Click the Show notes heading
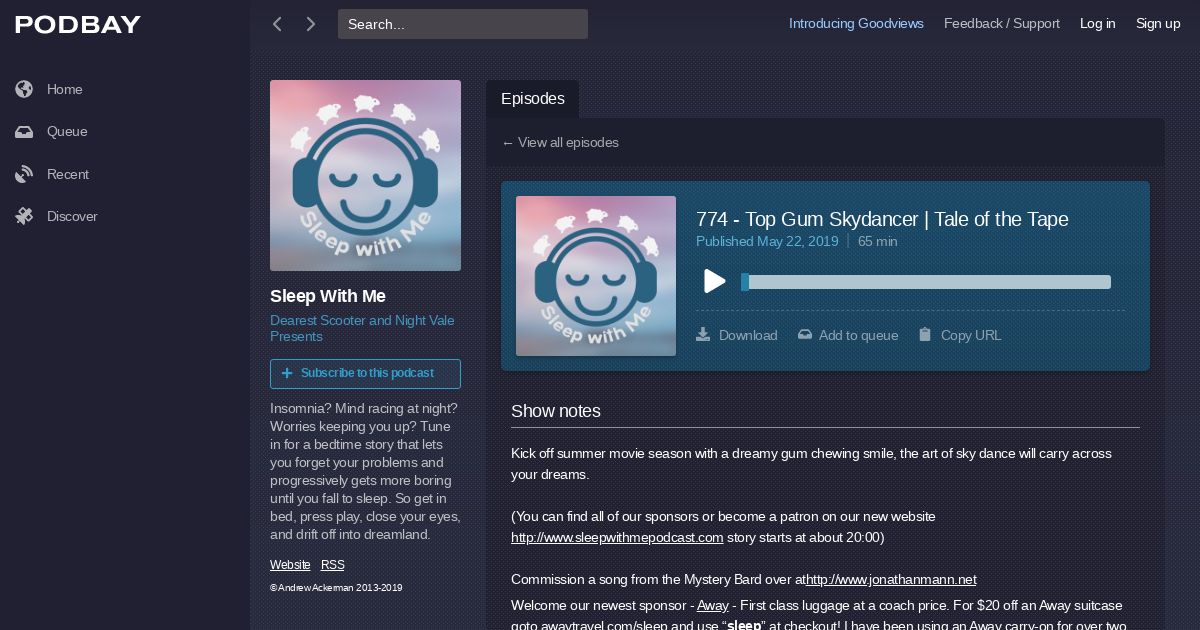1200x630 pixels. pos(556,411)
